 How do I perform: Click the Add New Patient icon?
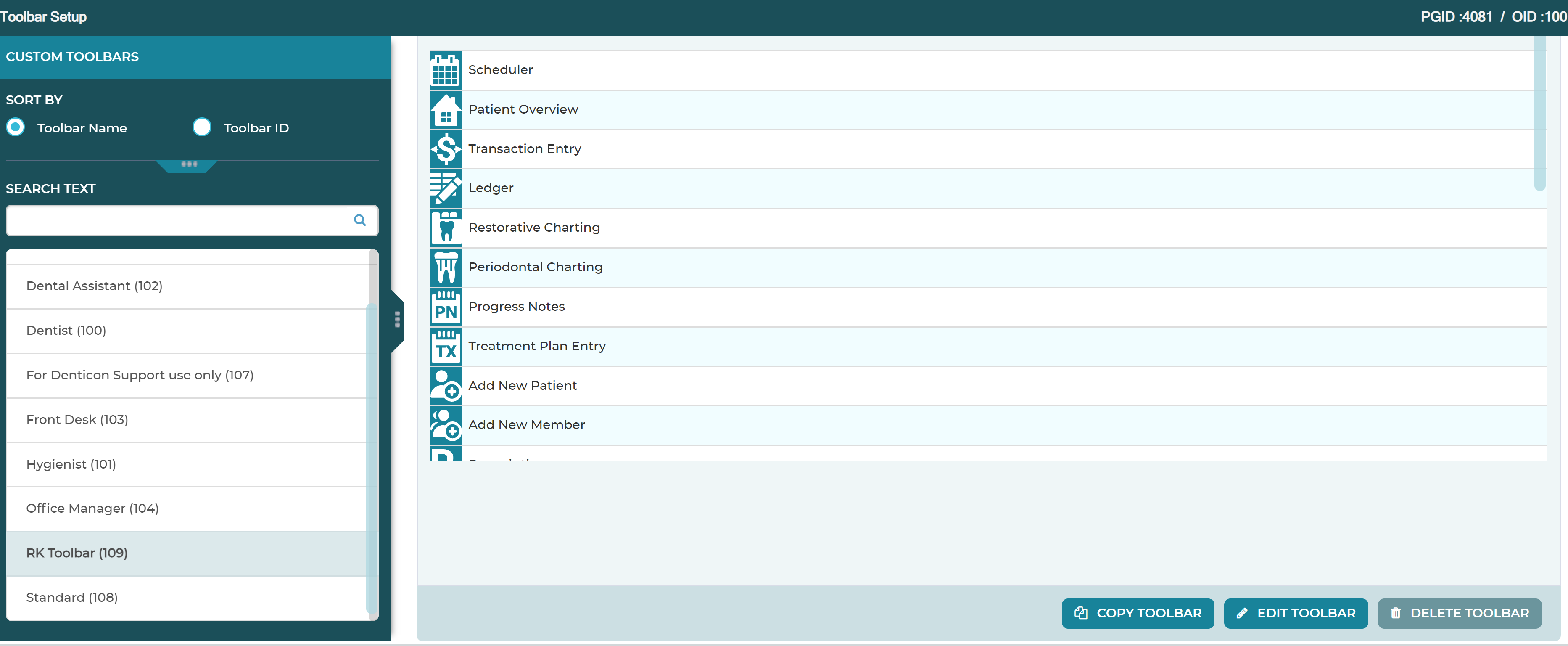tap(446, 386)
